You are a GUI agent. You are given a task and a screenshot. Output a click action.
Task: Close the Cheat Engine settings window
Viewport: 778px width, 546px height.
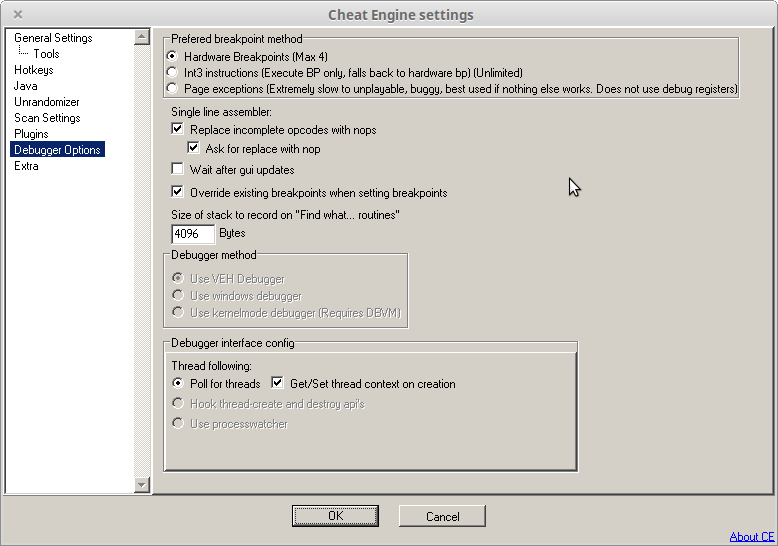click(18, 14)
